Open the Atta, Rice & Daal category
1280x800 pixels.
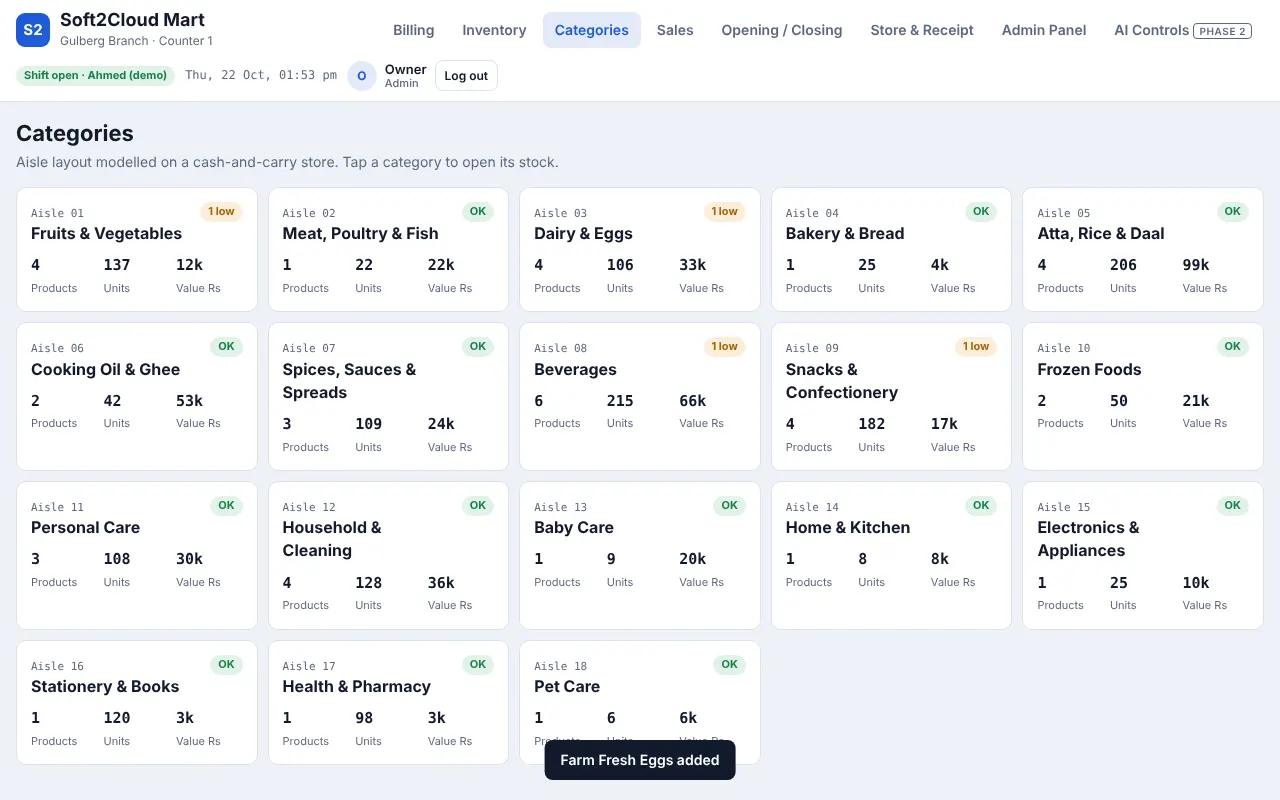point(1143,250)
